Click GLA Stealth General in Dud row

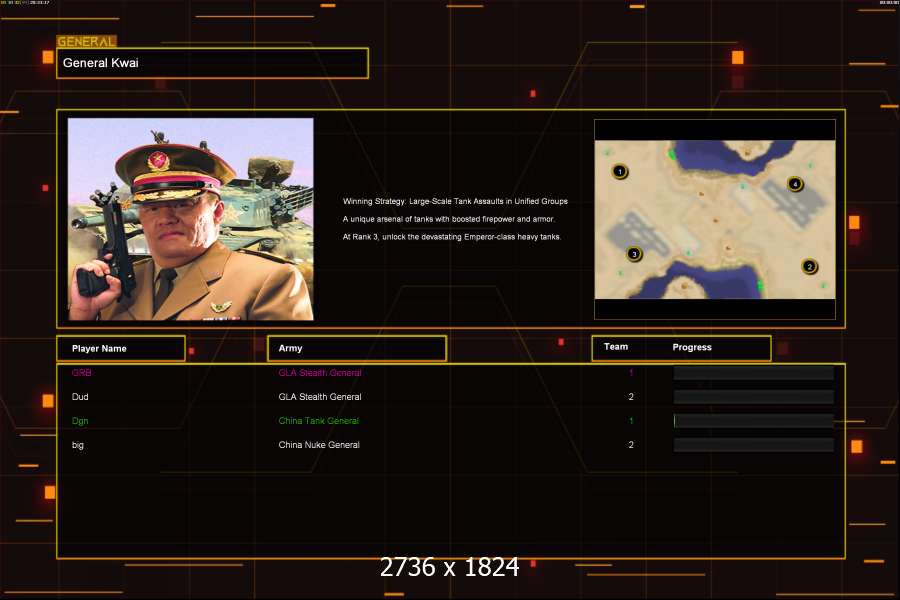320,397
